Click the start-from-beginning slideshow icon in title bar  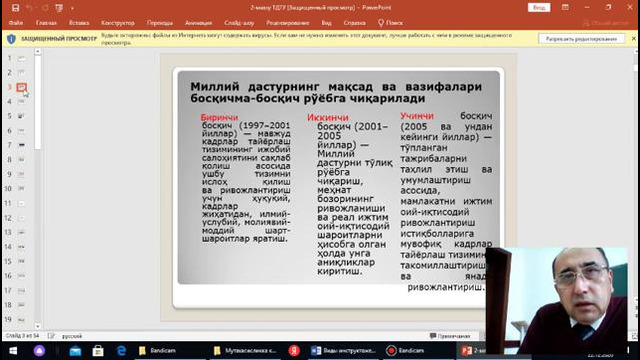click(59, 8)
